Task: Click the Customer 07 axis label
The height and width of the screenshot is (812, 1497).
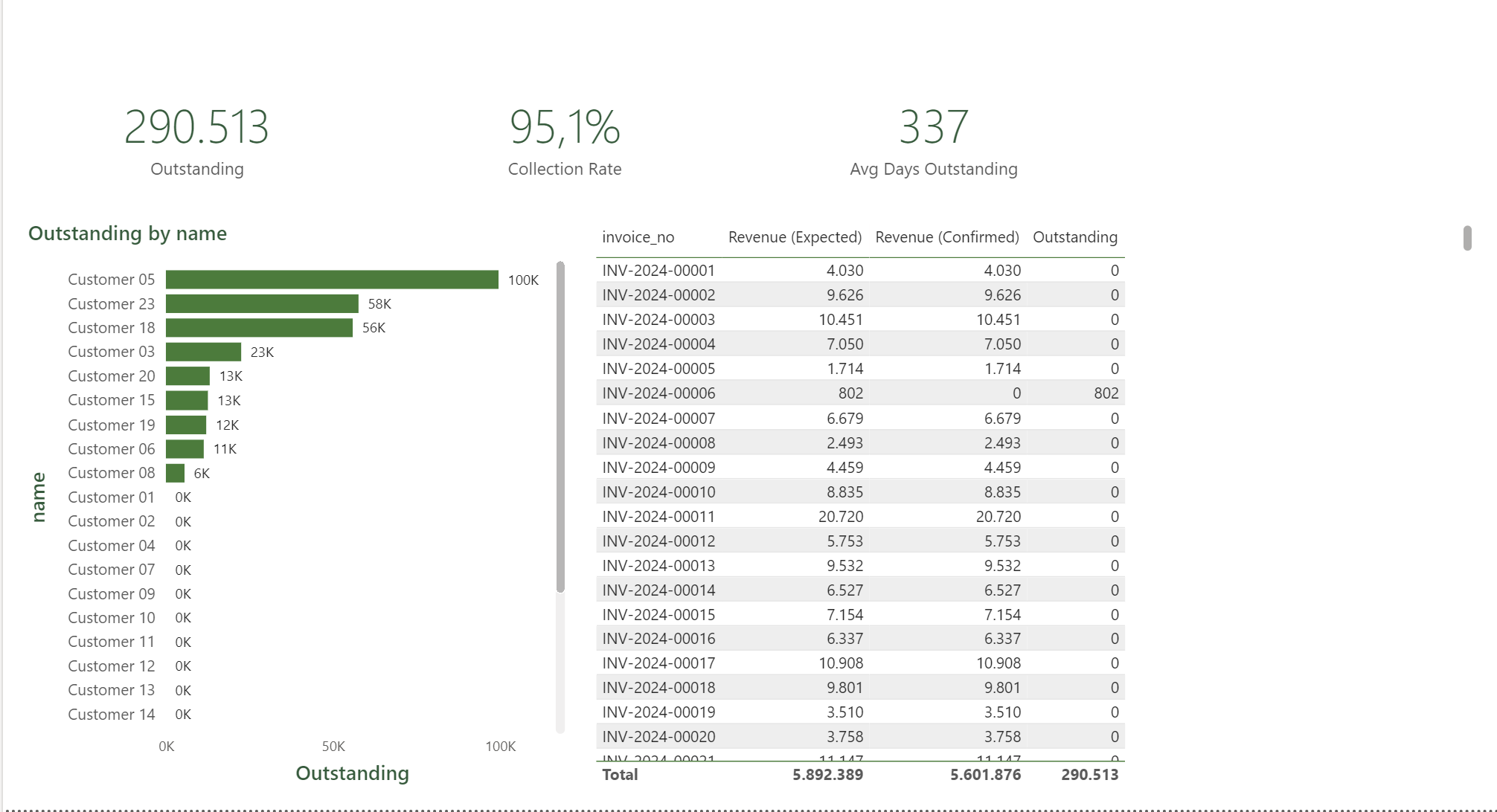Action: tap(112, 570)
